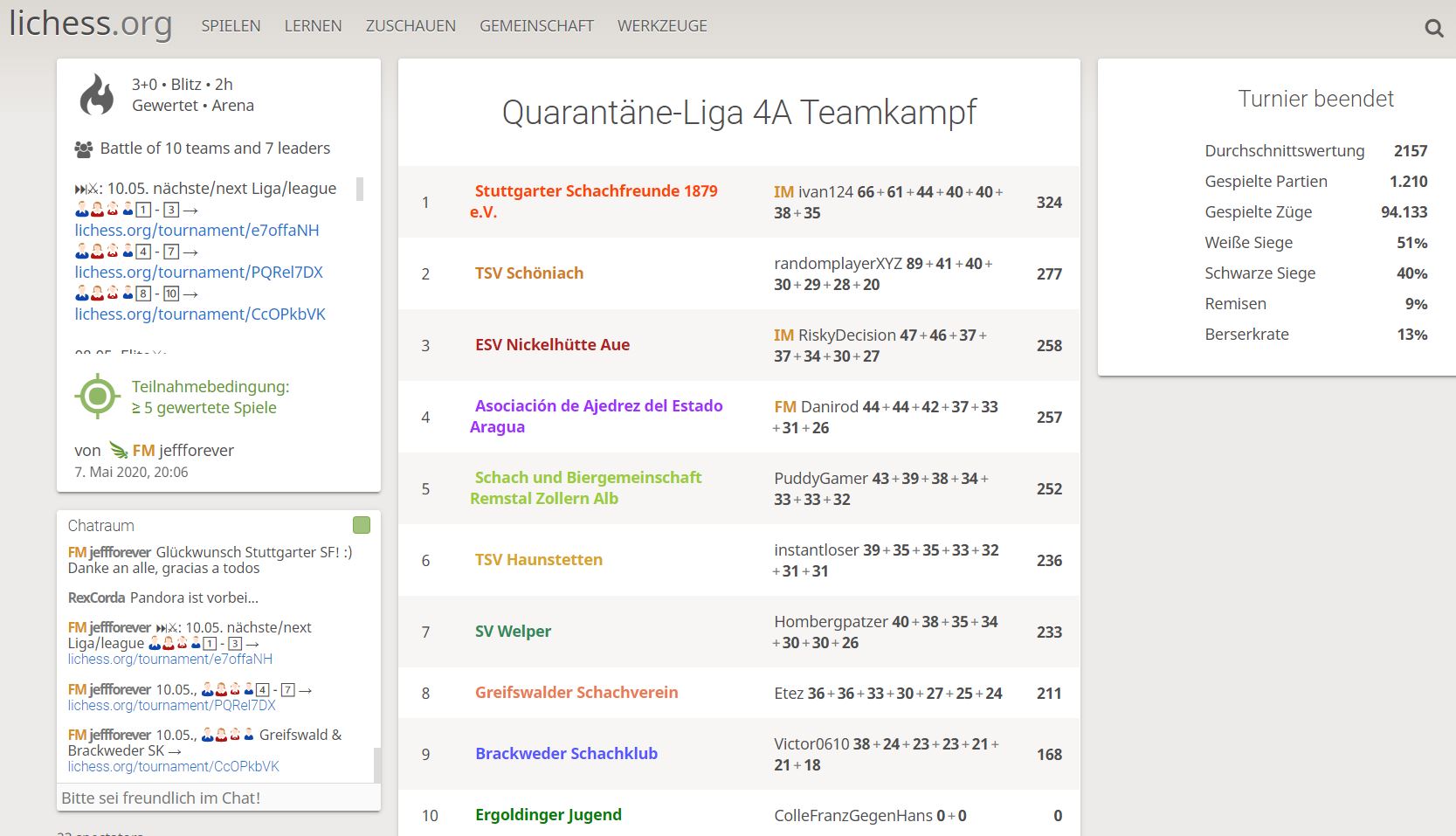This screenshot has width=1456, height=836.
Task: Select leader IM RiskyDecision
Action: point(835,335)
